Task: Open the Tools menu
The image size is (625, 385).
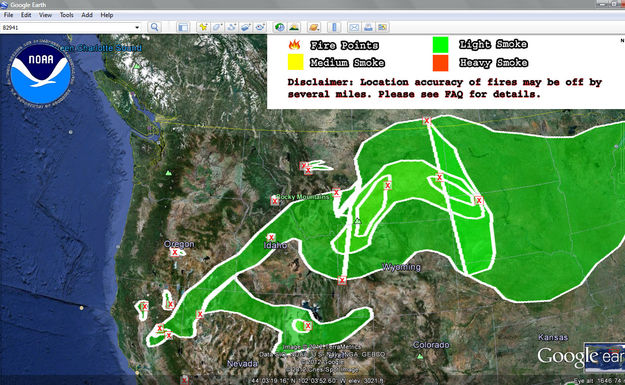Action: tap(67, 15)
